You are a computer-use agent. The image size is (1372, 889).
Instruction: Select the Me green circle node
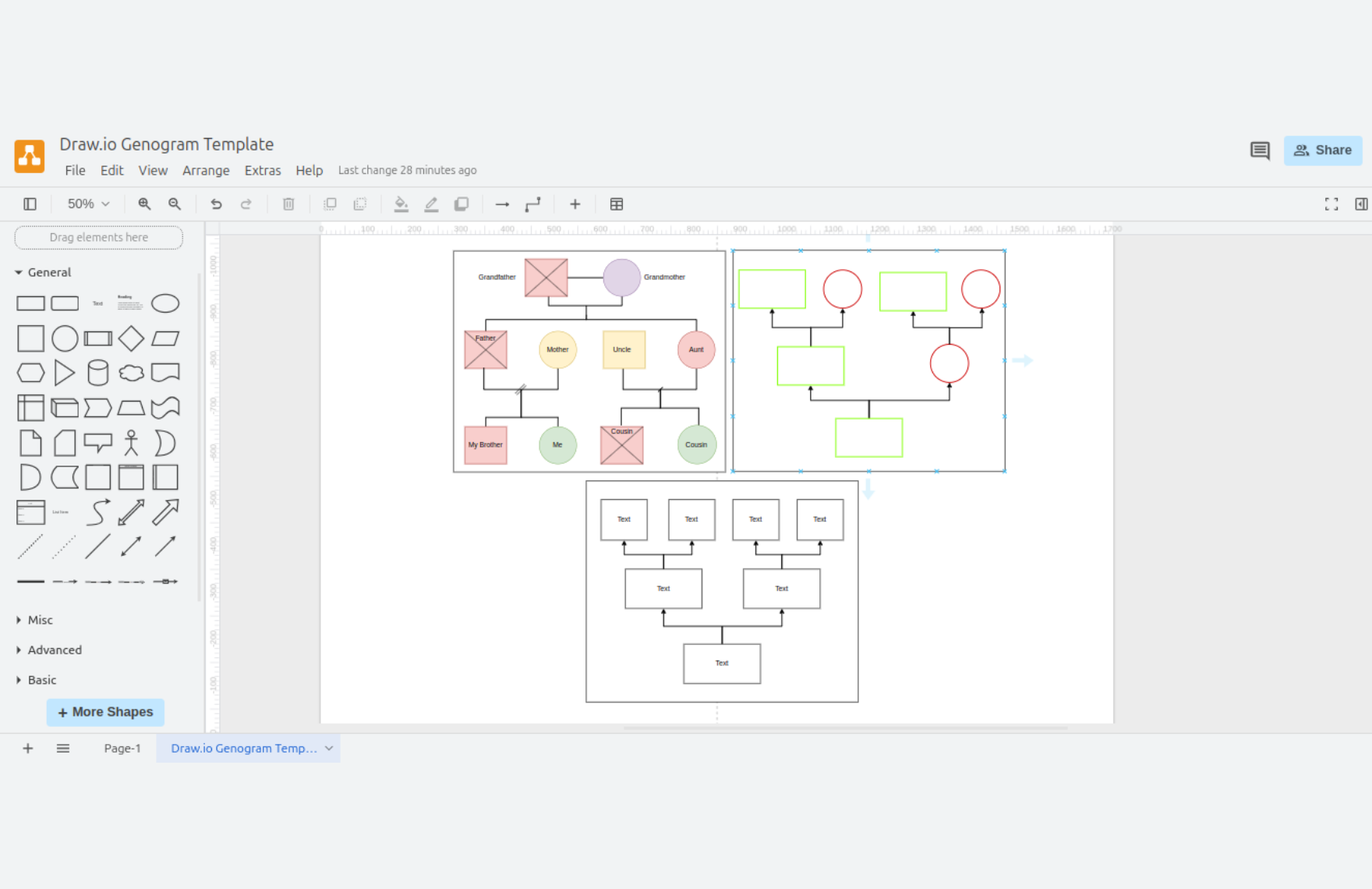[x=557, y=445]
